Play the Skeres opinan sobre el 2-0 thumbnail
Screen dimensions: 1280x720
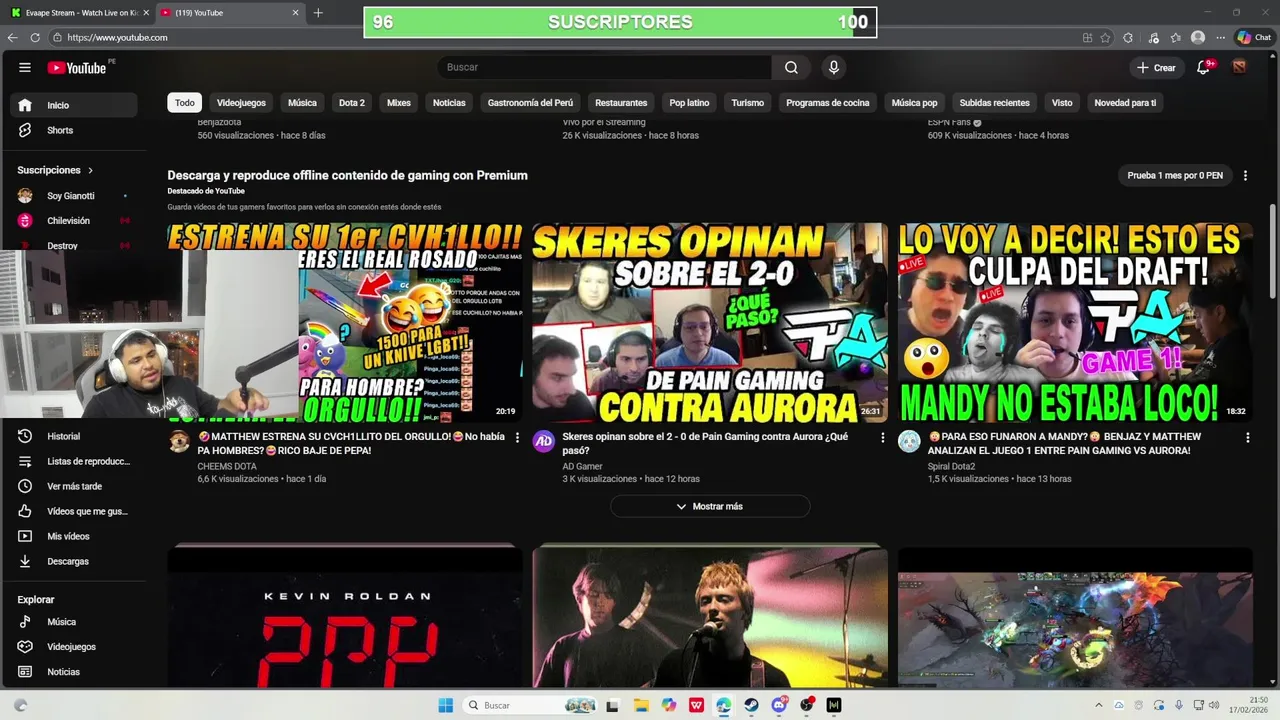710,322
